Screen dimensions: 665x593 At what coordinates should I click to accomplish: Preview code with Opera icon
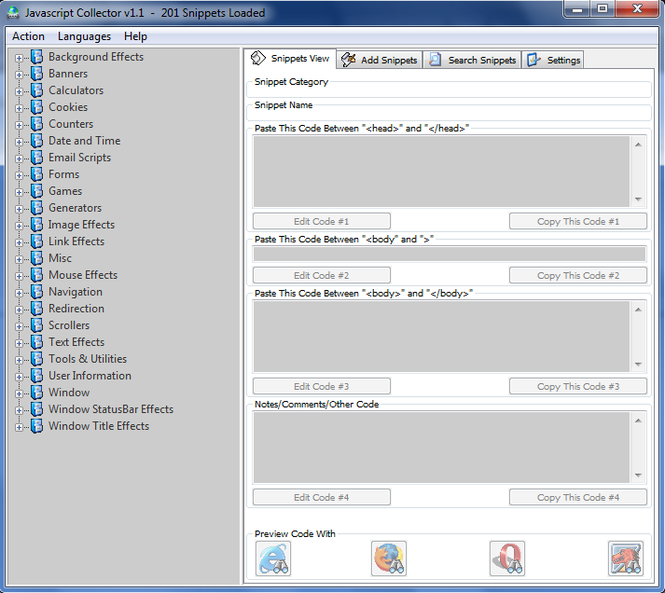coord(507,558)
